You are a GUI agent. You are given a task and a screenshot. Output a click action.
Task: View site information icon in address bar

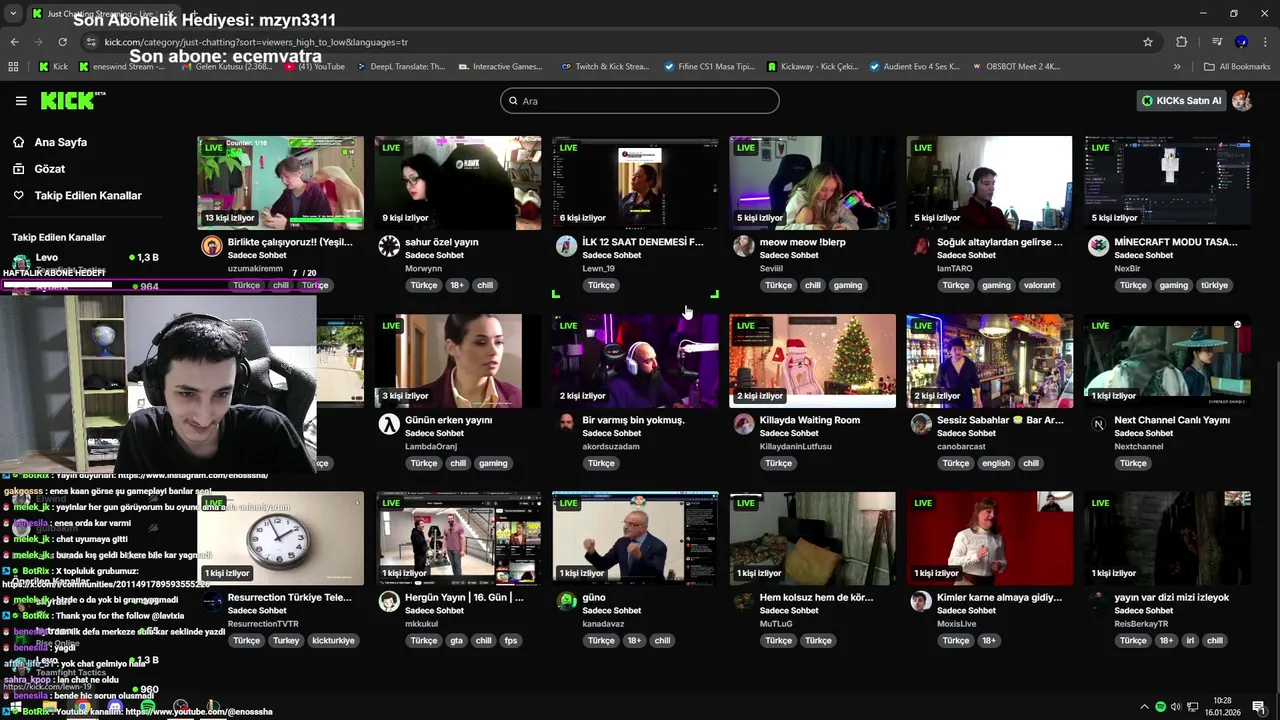tap(91, 42)
